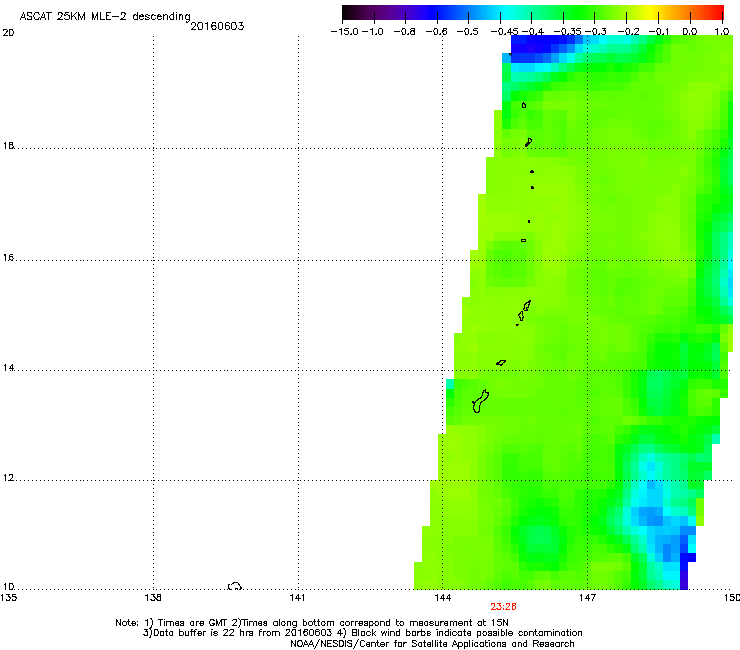Pick the cyan section of the colorbar
This screenshot has width=740, height=650.
(x=507, y=13)
